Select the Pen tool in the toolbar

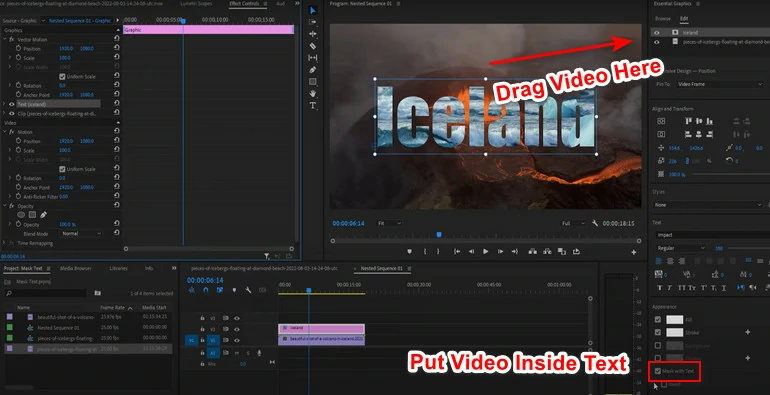pyautogui.click(x=313, y=70)
